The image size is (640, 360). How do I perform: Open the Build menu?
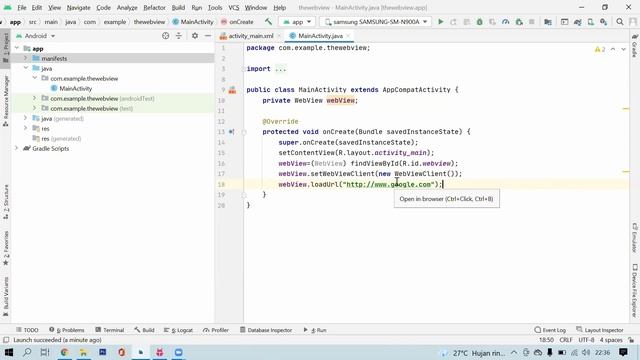pos(178,7)
